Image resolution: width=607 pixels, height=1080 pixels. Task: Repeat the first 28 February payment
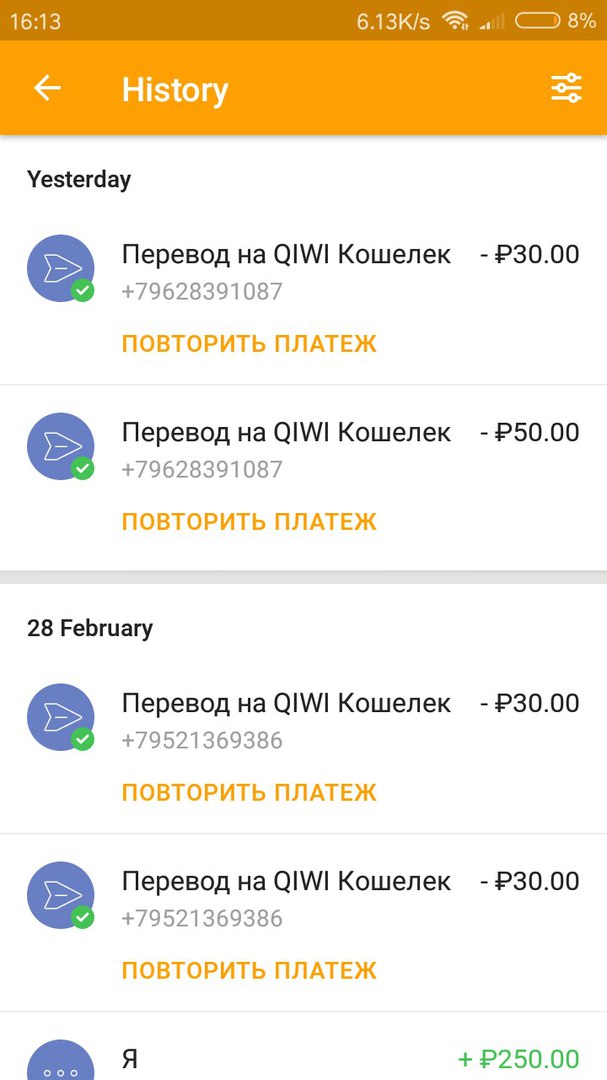pyautogui.click(x=249, y=793)
